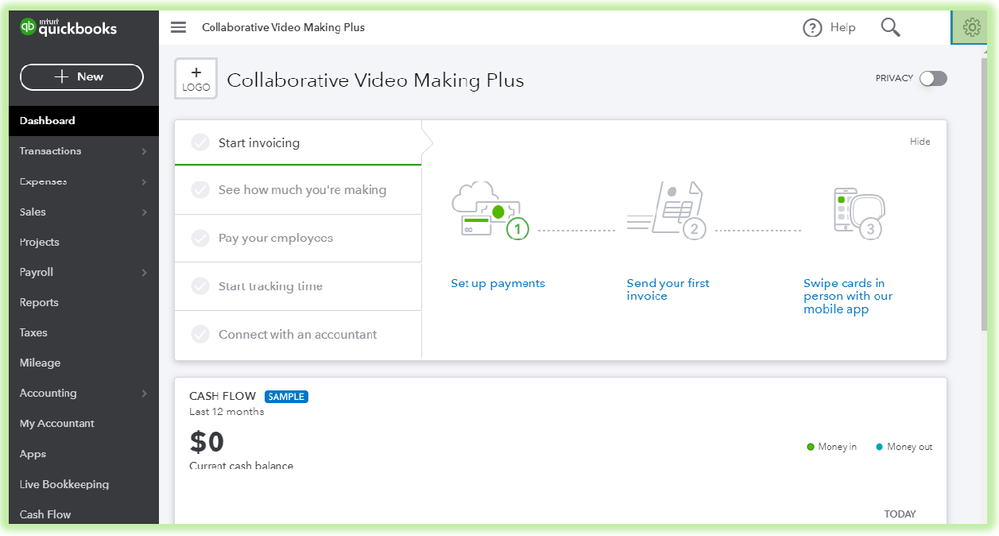Image resolution: width=999 pixels, height=536 pixels.
Task: Hide the setup guide panel
Action: [x=919, y=141]
